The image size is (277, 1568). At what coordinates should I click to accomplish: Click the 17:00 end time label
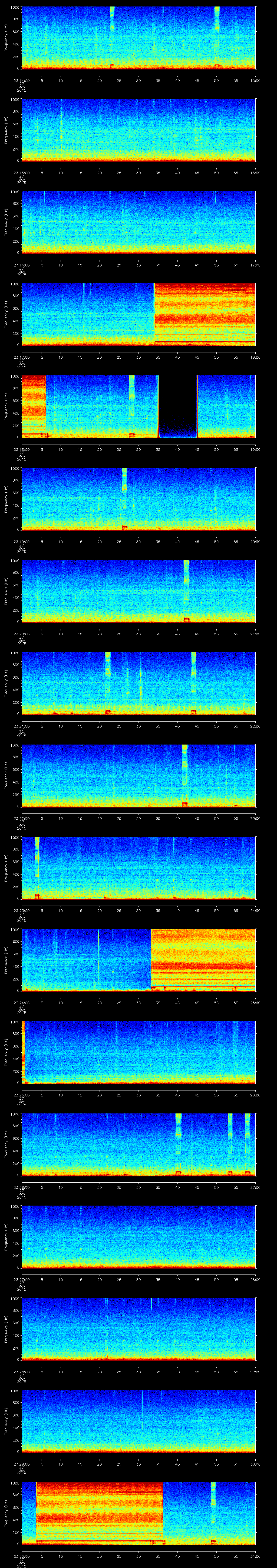(256, 265)
